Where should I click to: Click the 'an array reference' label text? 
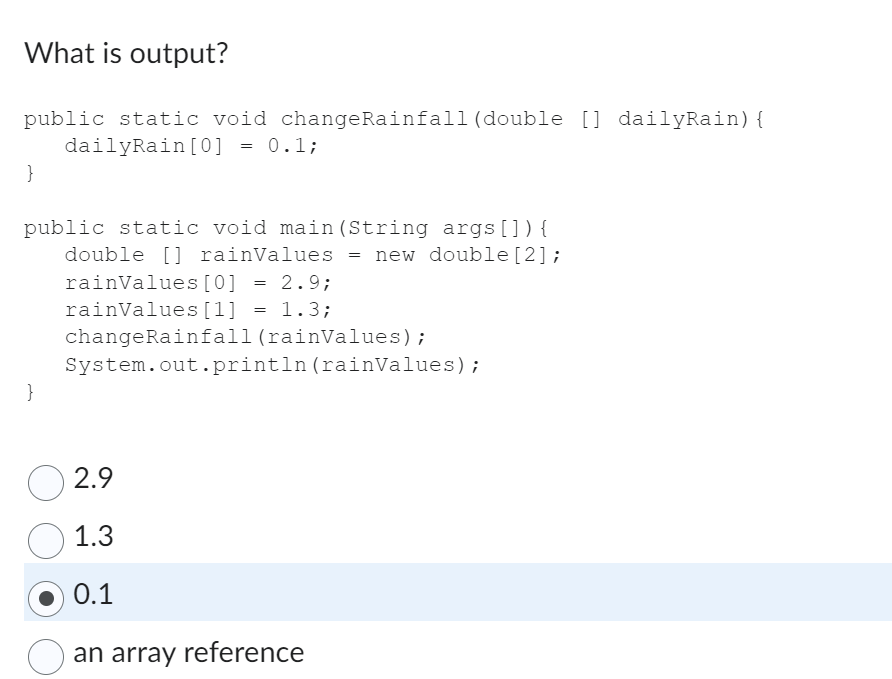coord(189,652)
